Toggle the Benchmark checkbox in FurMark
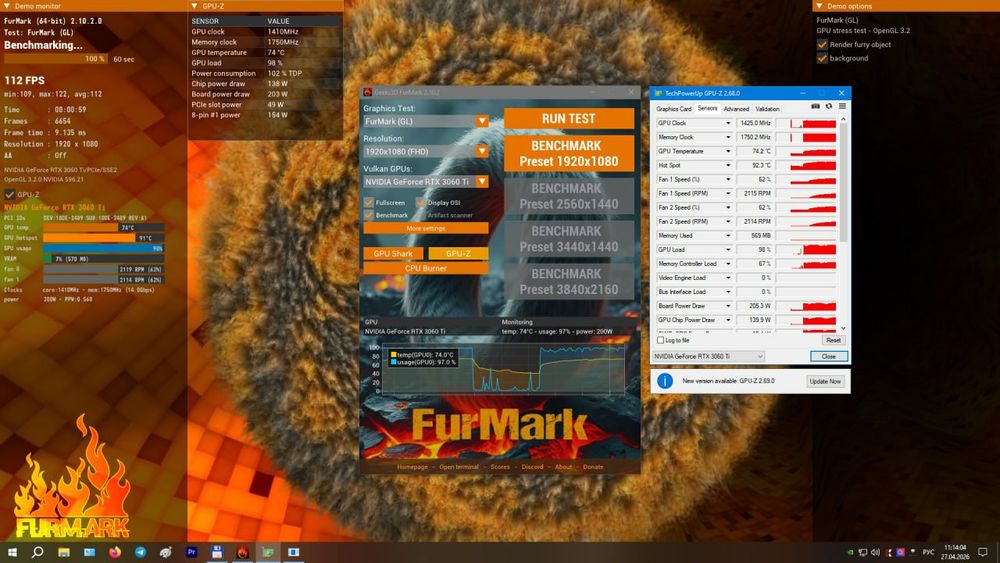This screenshot has width=1000, height=563. pos(369,215)
